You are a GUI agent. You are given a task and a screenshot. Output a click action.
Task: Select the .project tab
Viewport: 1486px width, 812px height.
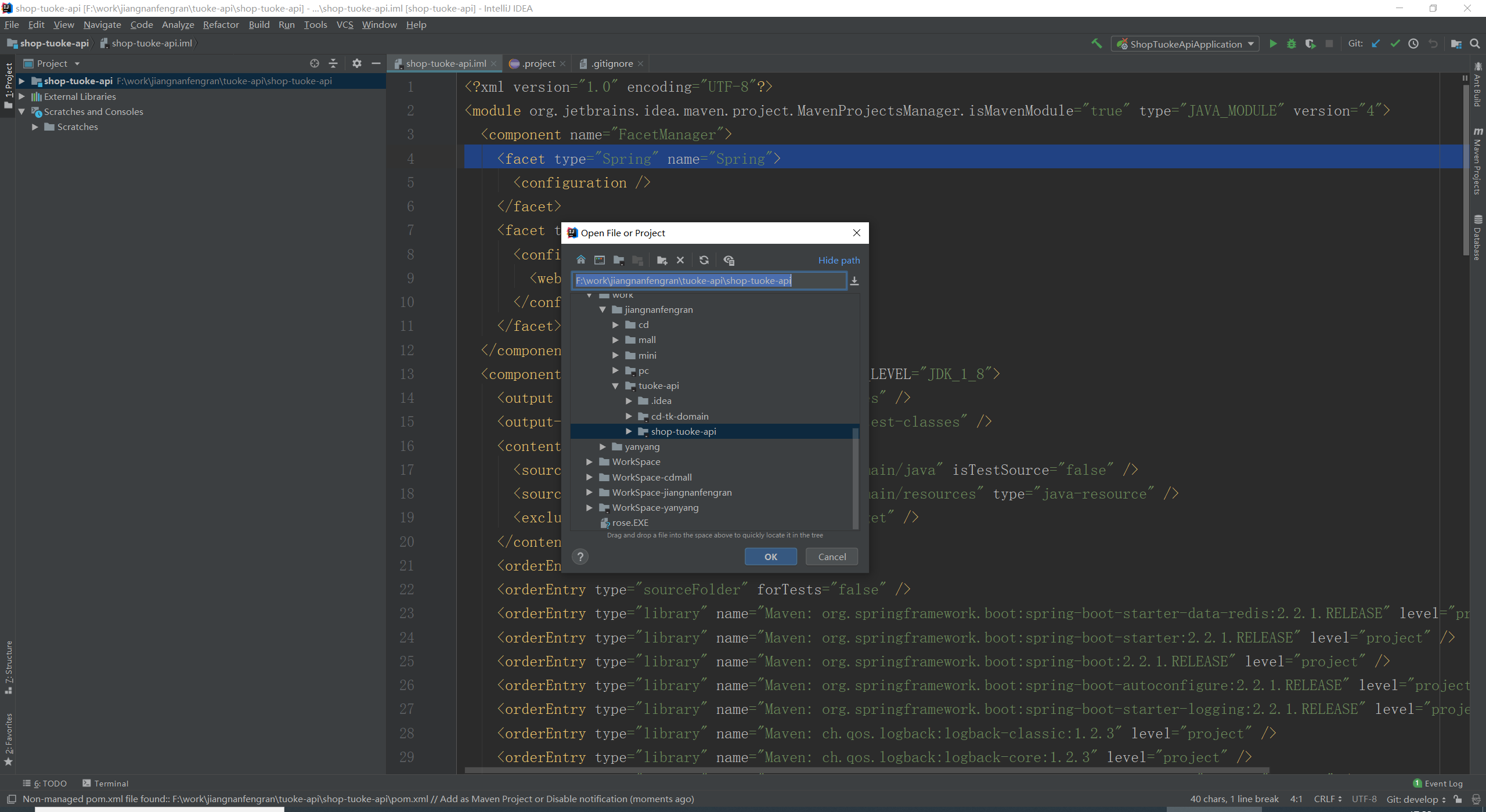tap(536, 62)
